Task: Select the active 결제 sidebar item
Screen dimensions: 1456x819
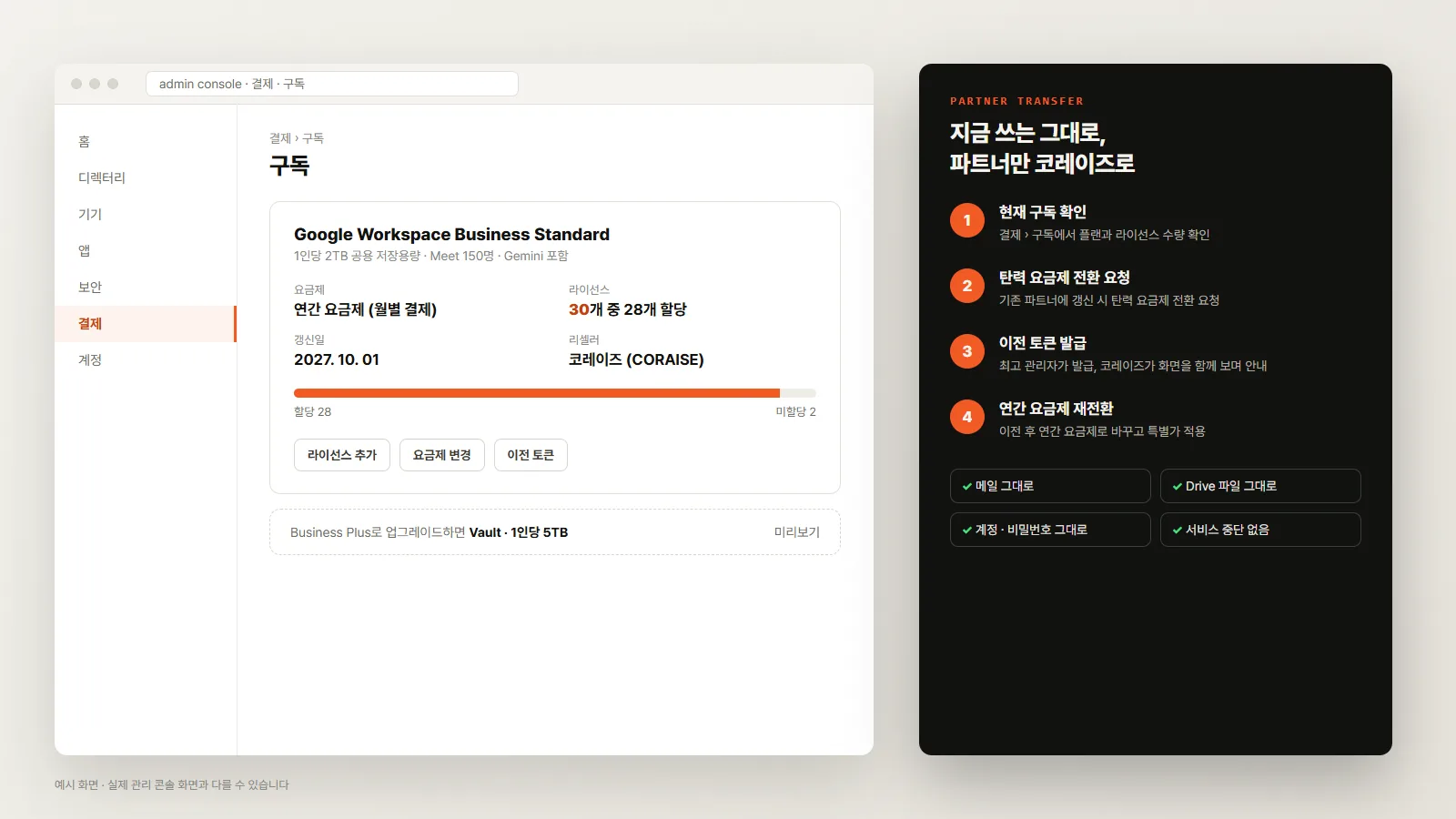Action: [x=146, y=324]
